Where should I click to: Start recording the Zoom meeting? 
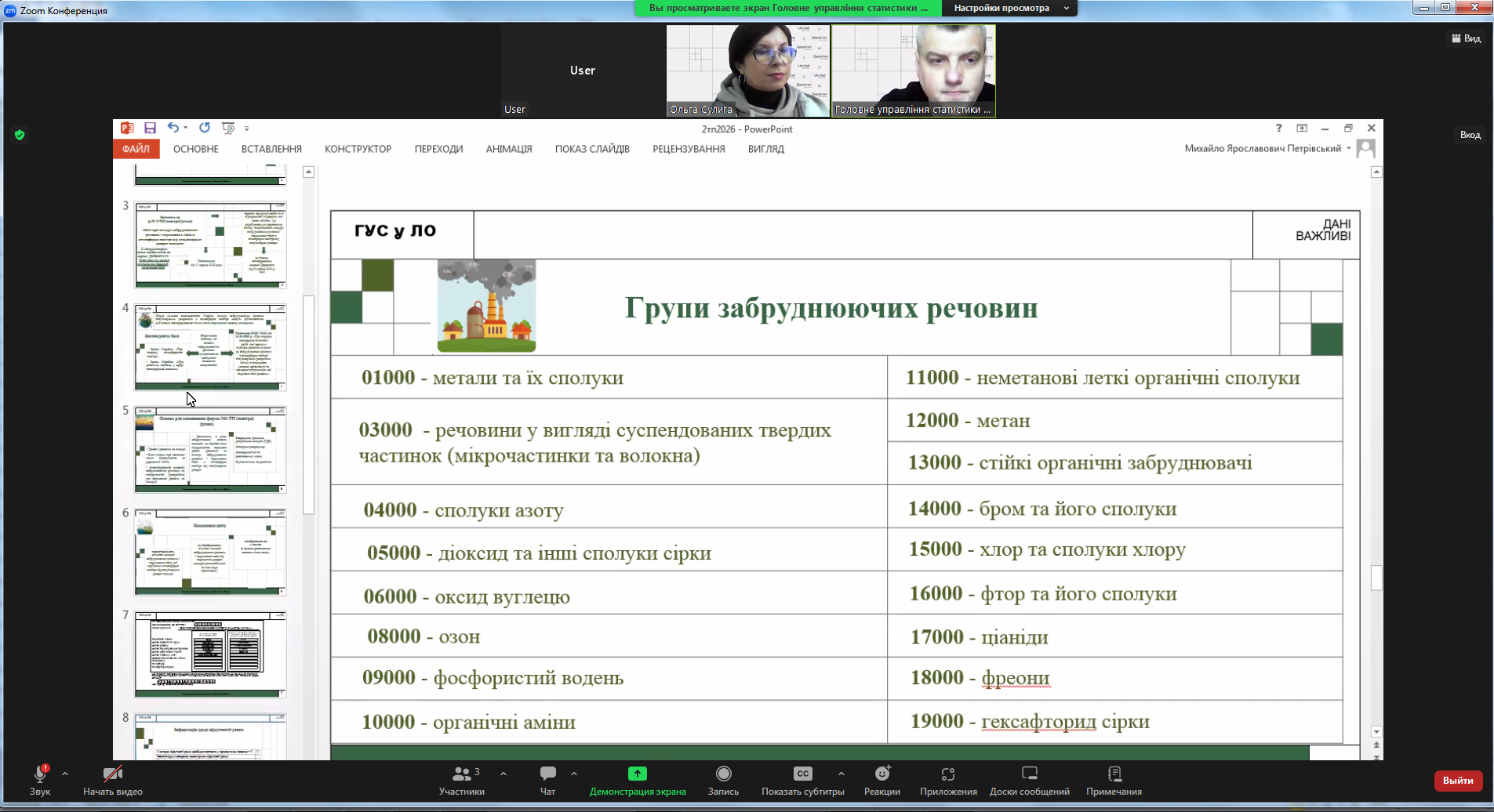click(722, 780)
